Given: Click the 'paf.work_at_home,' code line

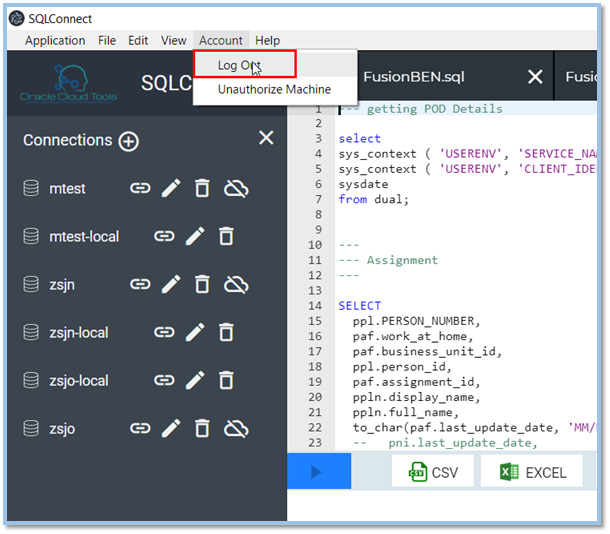Looking at the screenshot, I should click(x=413, y=336).
